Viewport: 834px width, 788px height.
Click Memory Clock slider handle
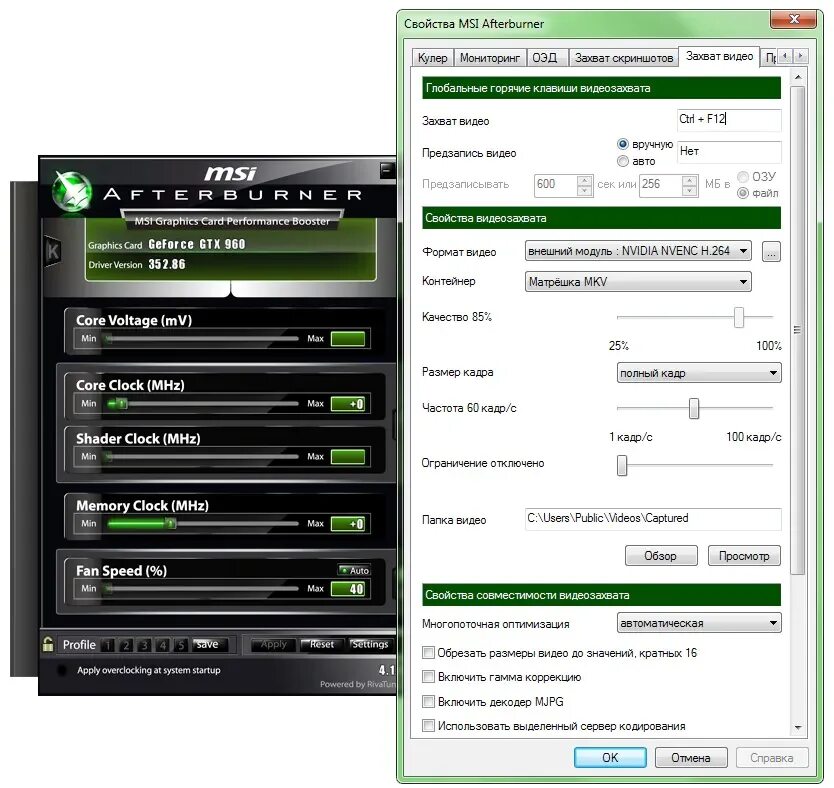(x=170, y=524)
